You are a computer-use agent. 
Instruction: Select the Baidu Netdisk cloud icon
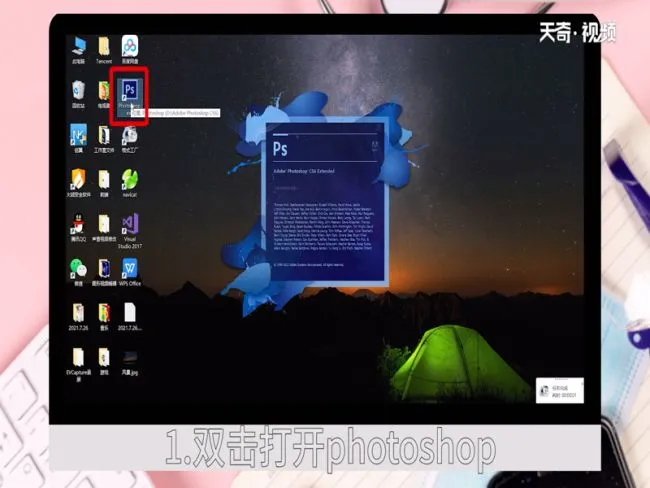coord(130,50)
